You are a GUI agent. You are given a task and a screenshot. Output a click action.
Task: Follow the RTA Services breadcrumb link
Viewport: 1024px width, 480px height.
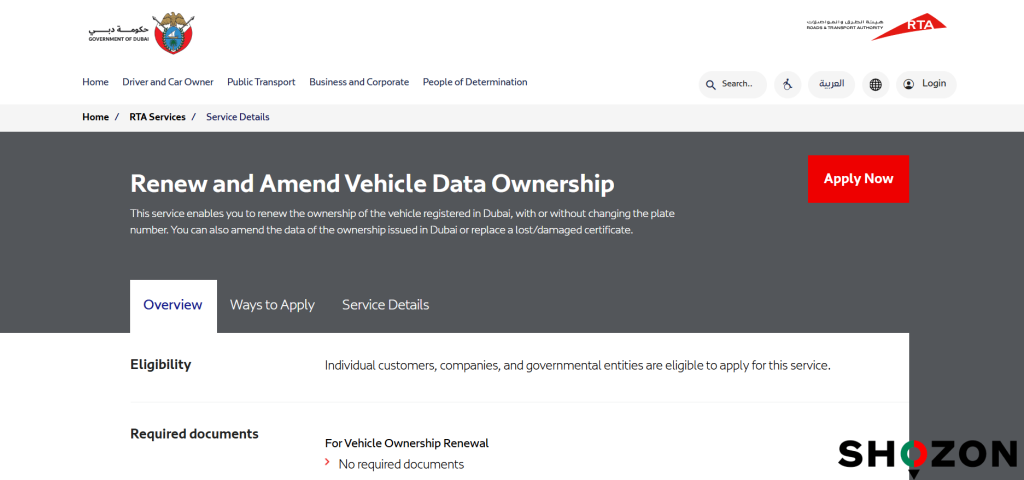pos(157,117)
